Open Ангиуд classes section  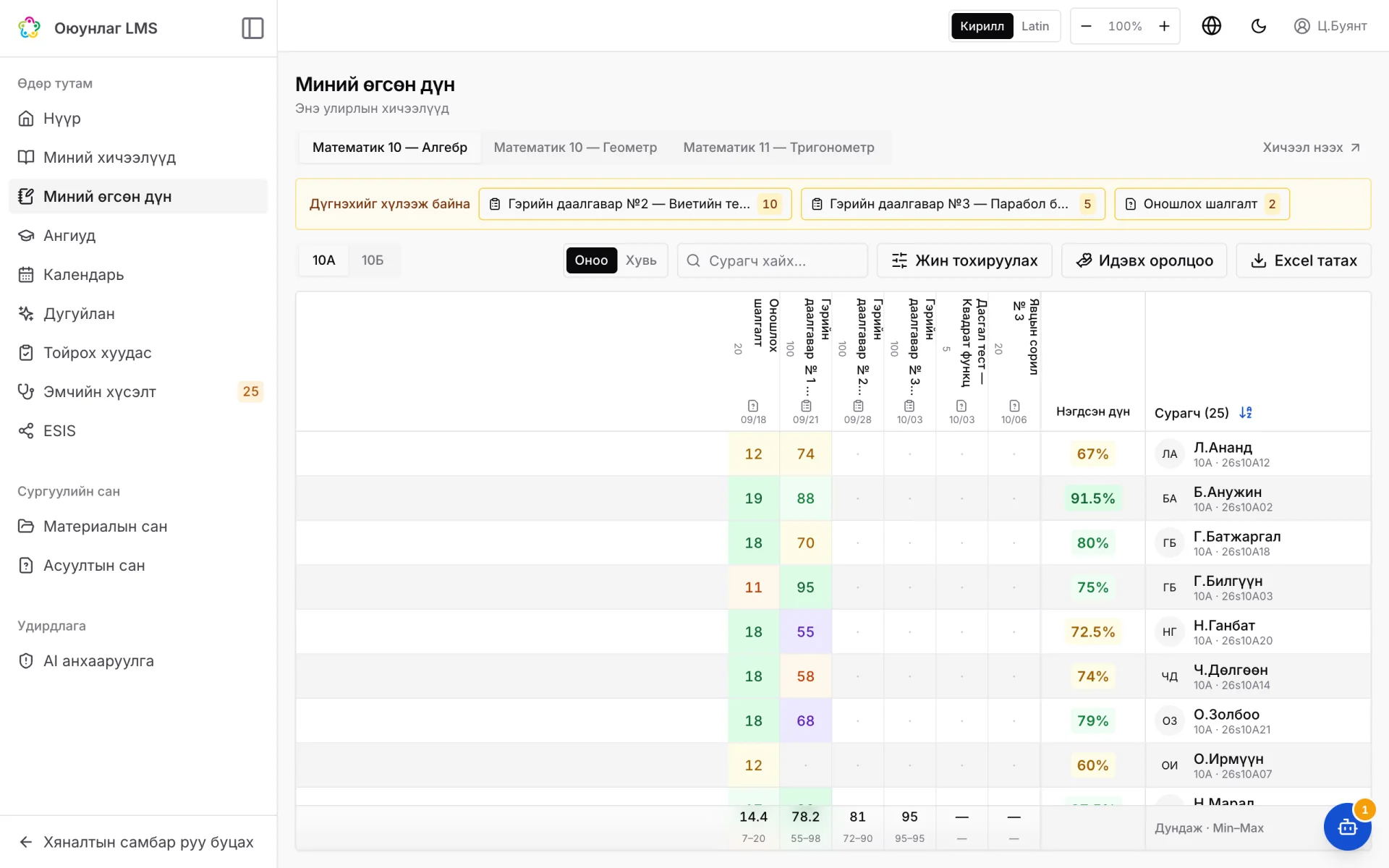pyautogui.click(x=138, y=236)
